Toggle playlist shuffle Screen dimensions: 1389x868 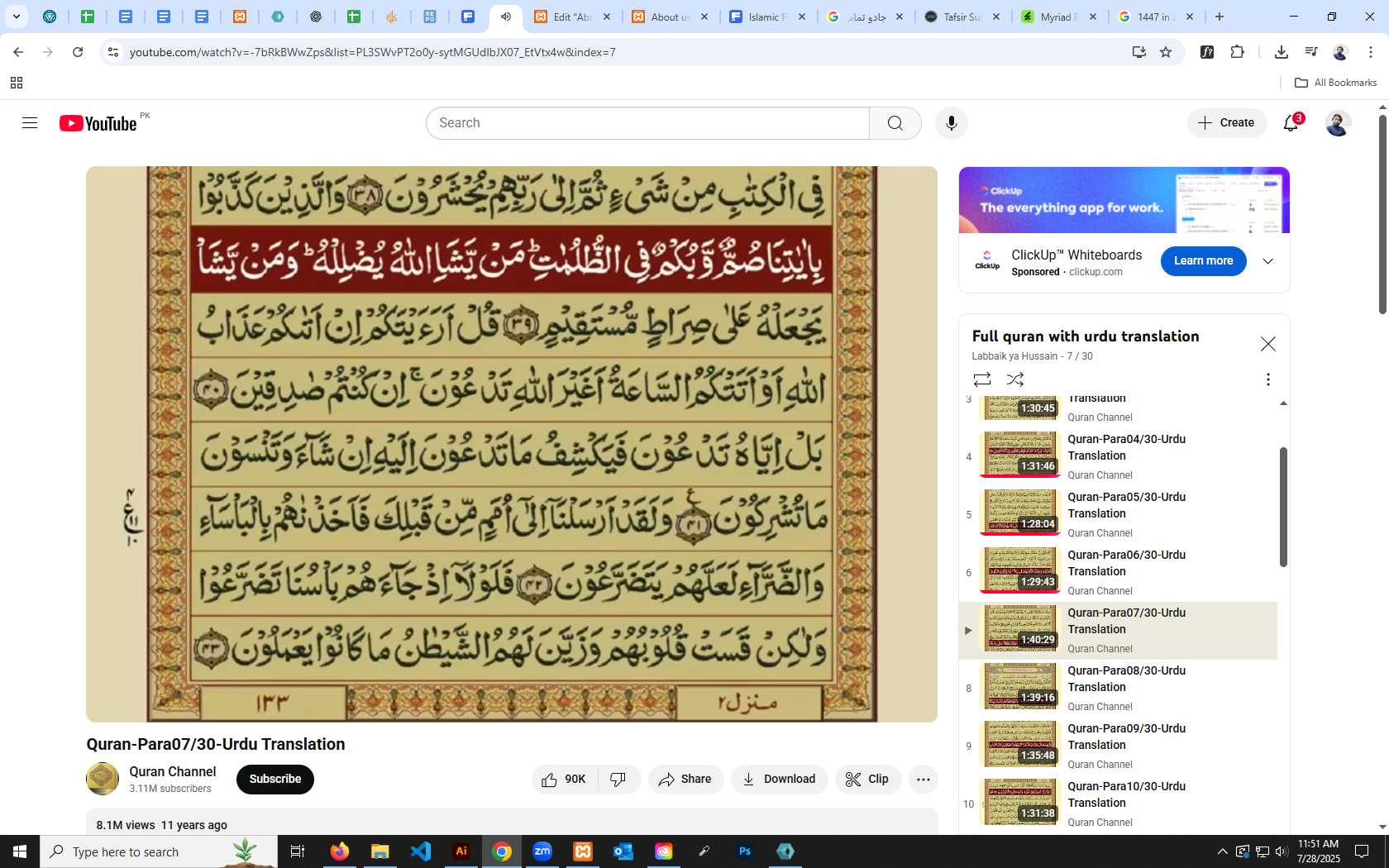click(1015, 379)
